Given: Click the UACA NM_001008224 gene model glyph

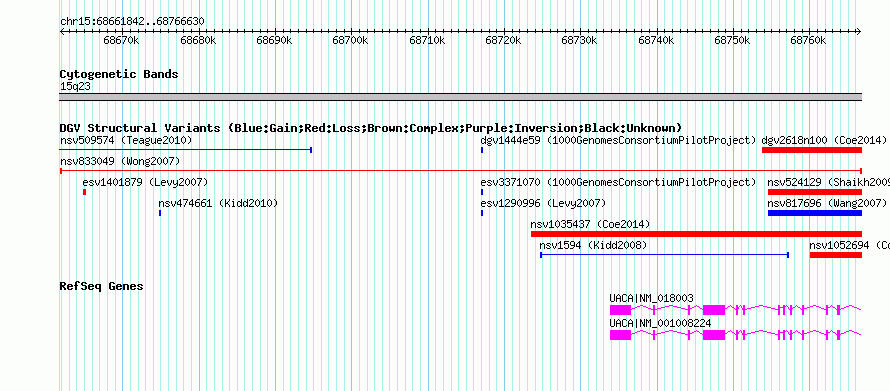Looking at the screenshot, I should 736,334.
